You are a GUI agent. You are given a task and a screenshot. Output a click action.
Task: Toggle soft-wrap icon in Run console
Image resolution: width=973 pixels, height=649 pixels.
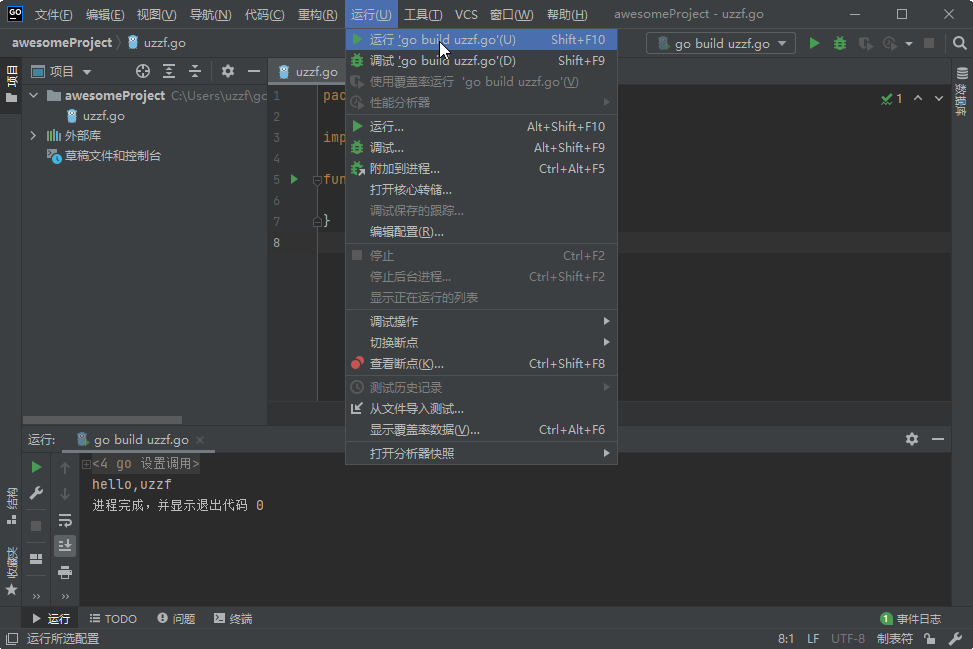(65, 520)
